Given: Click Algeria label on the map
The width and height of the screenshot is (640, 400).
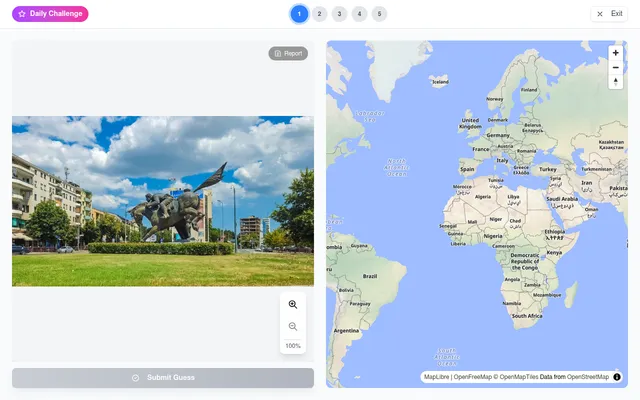Looking at the screenshot, I should [483, 197].
